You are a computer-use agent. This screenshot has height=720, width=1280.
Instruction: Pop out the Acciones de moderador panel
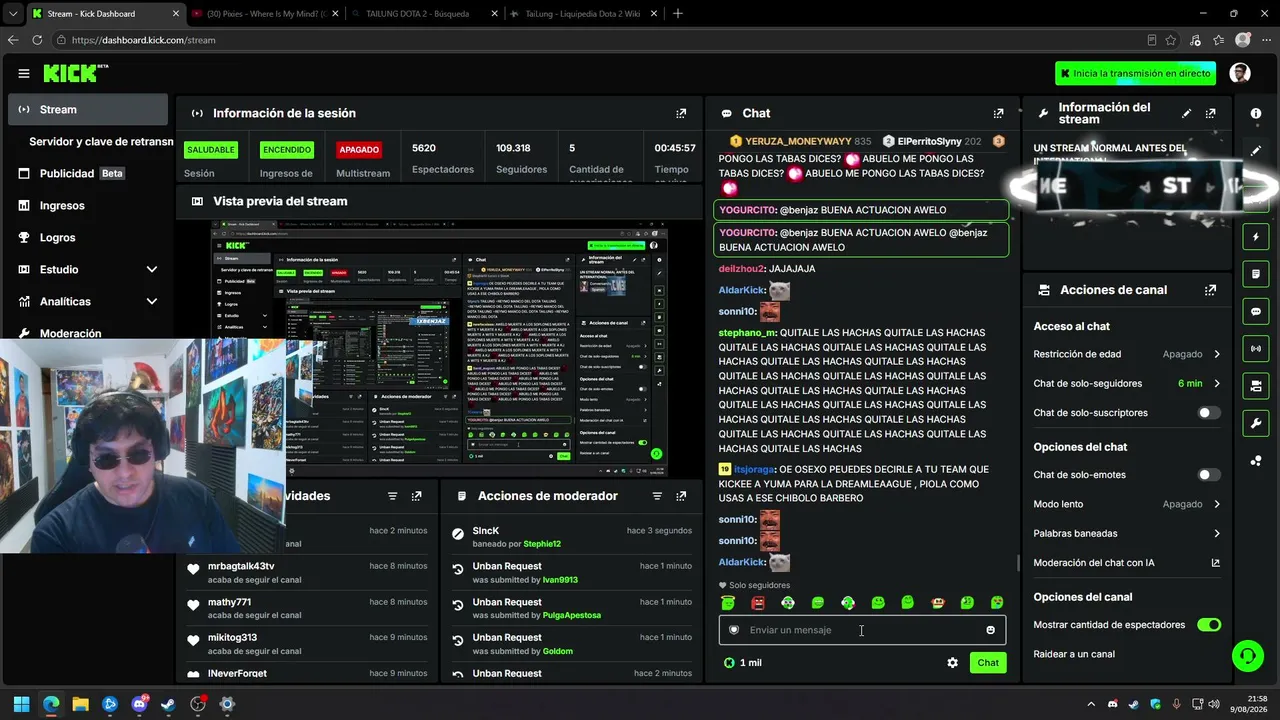click(x=681, y=496)
